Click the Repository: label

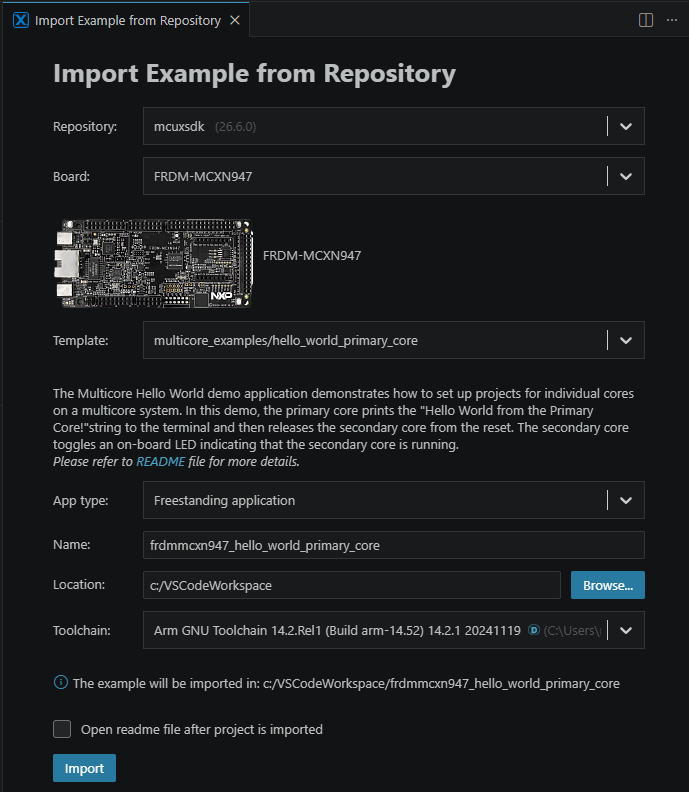(x=85, y=127)
